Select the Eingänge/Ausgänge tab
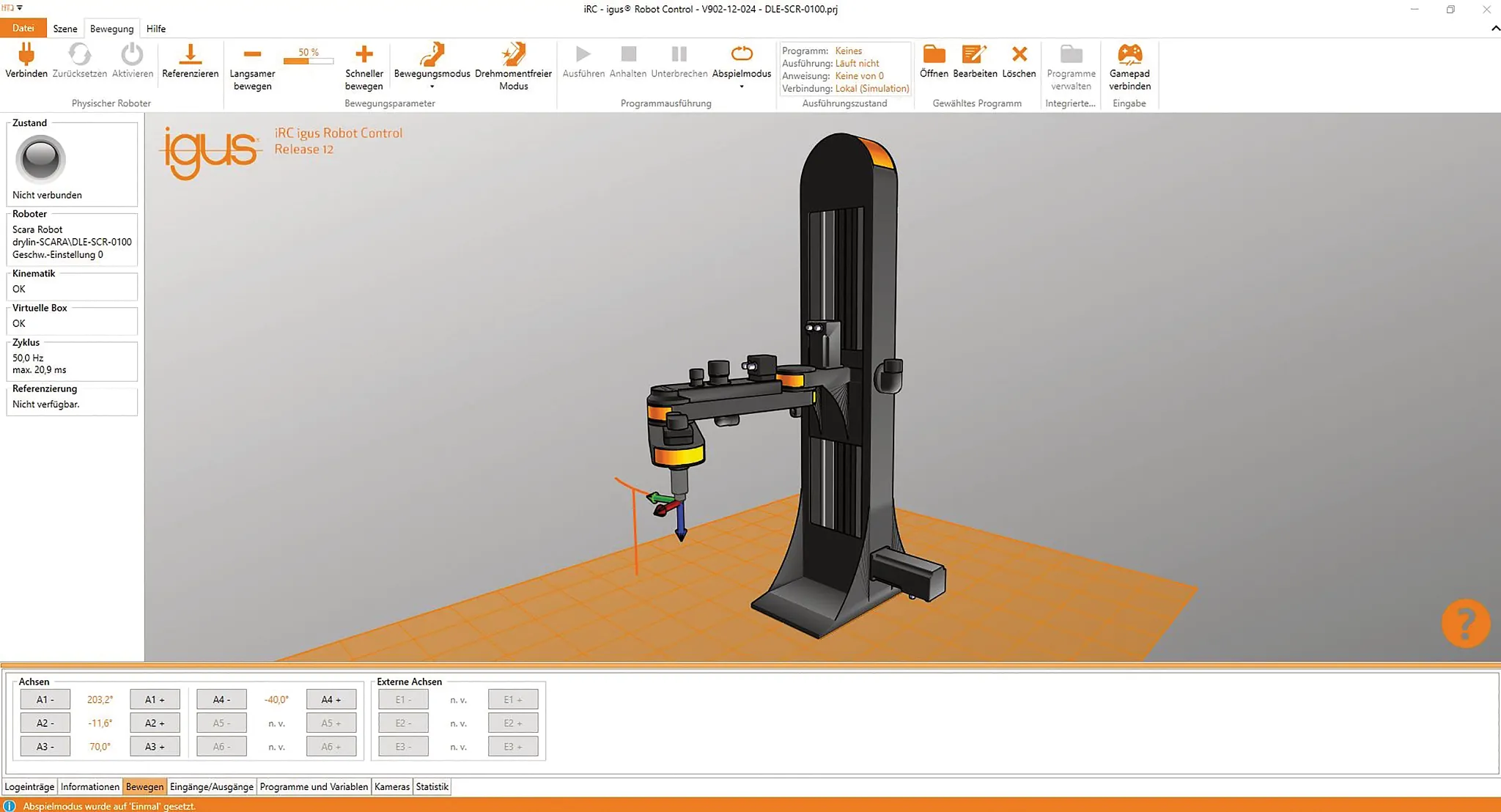This screenshot has height=812, width=1501. click(x=211, y=786)
